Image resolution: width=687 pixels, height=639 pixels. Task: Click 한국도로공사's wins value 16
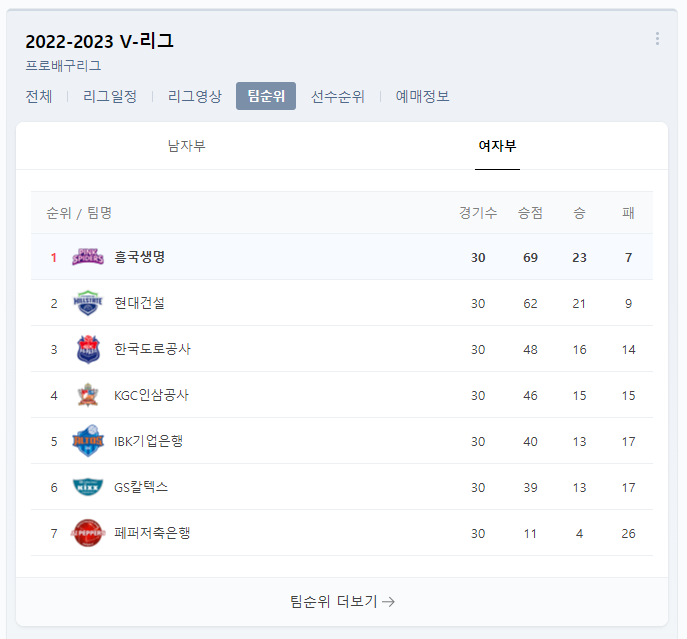click(579, 349)
